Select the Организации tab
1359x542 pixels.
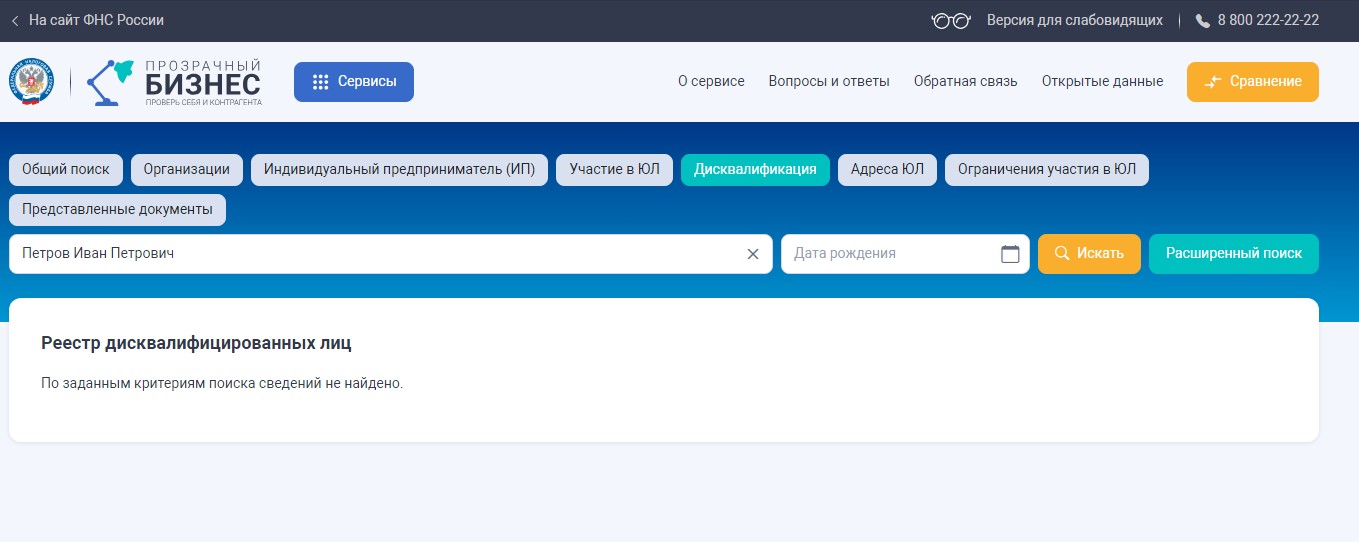tap(186, 170)
